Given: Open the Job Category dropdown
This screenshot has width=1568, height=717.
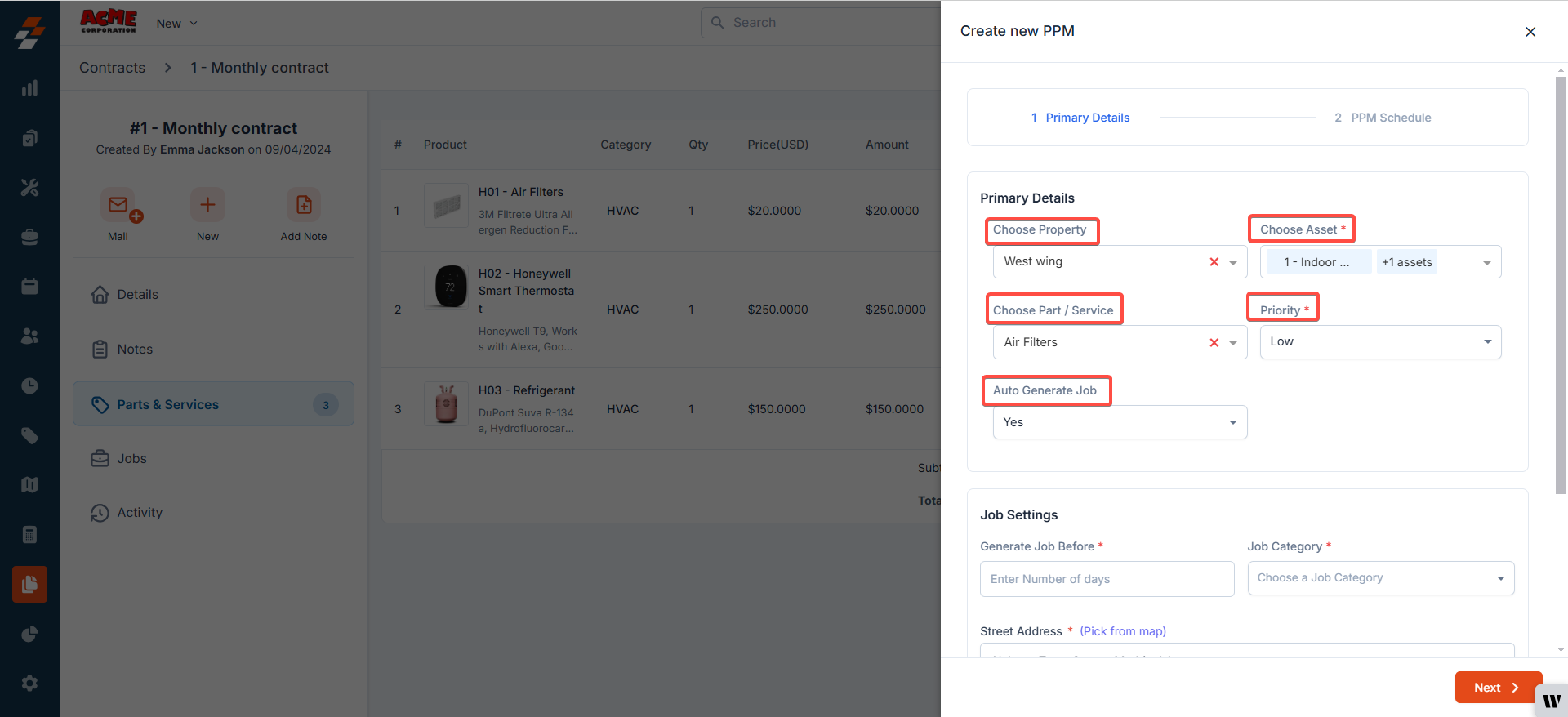Looking at the screenshot, I should (x=1380, y=578).
